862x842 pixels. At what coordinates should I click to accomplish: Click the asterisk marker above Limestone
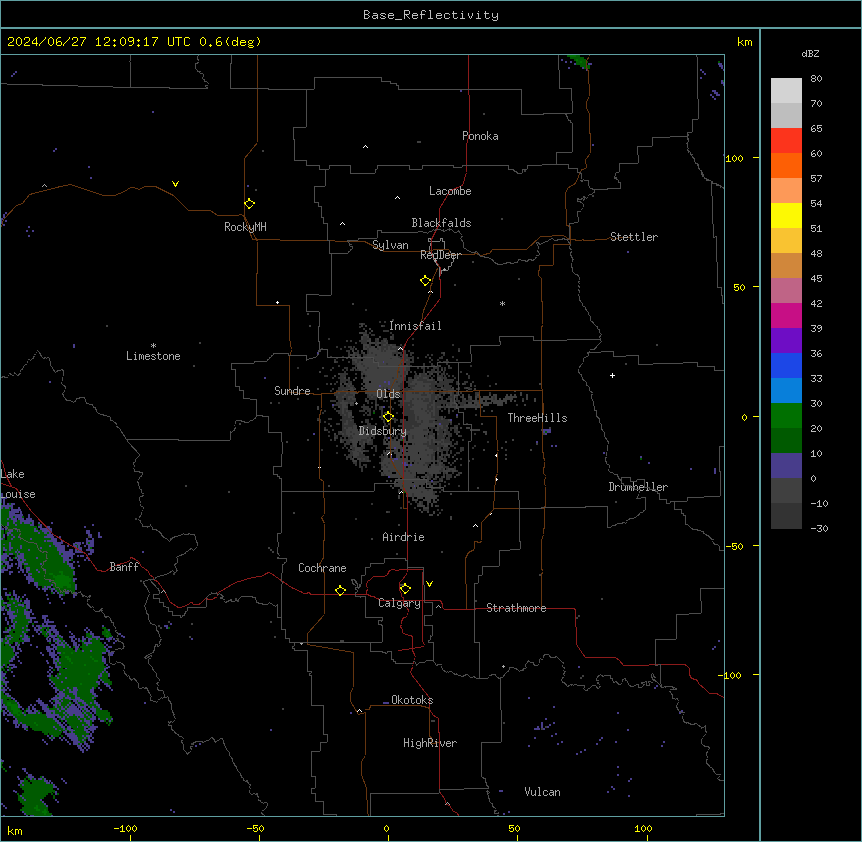153,346
